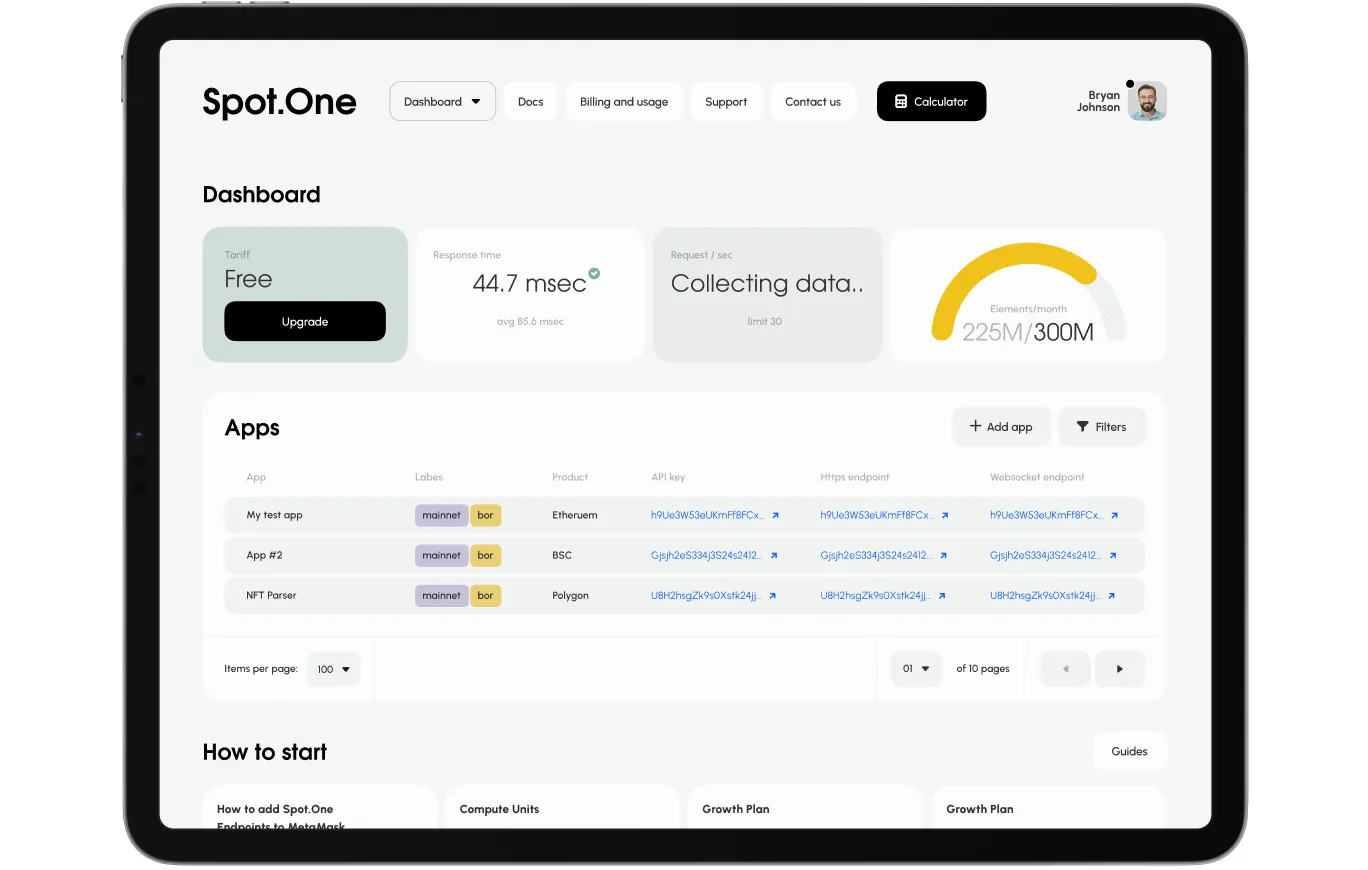Click the bor label on App #2
Image resolution: width=1368 pixels, height=870 pixels.
coord(485,555)
